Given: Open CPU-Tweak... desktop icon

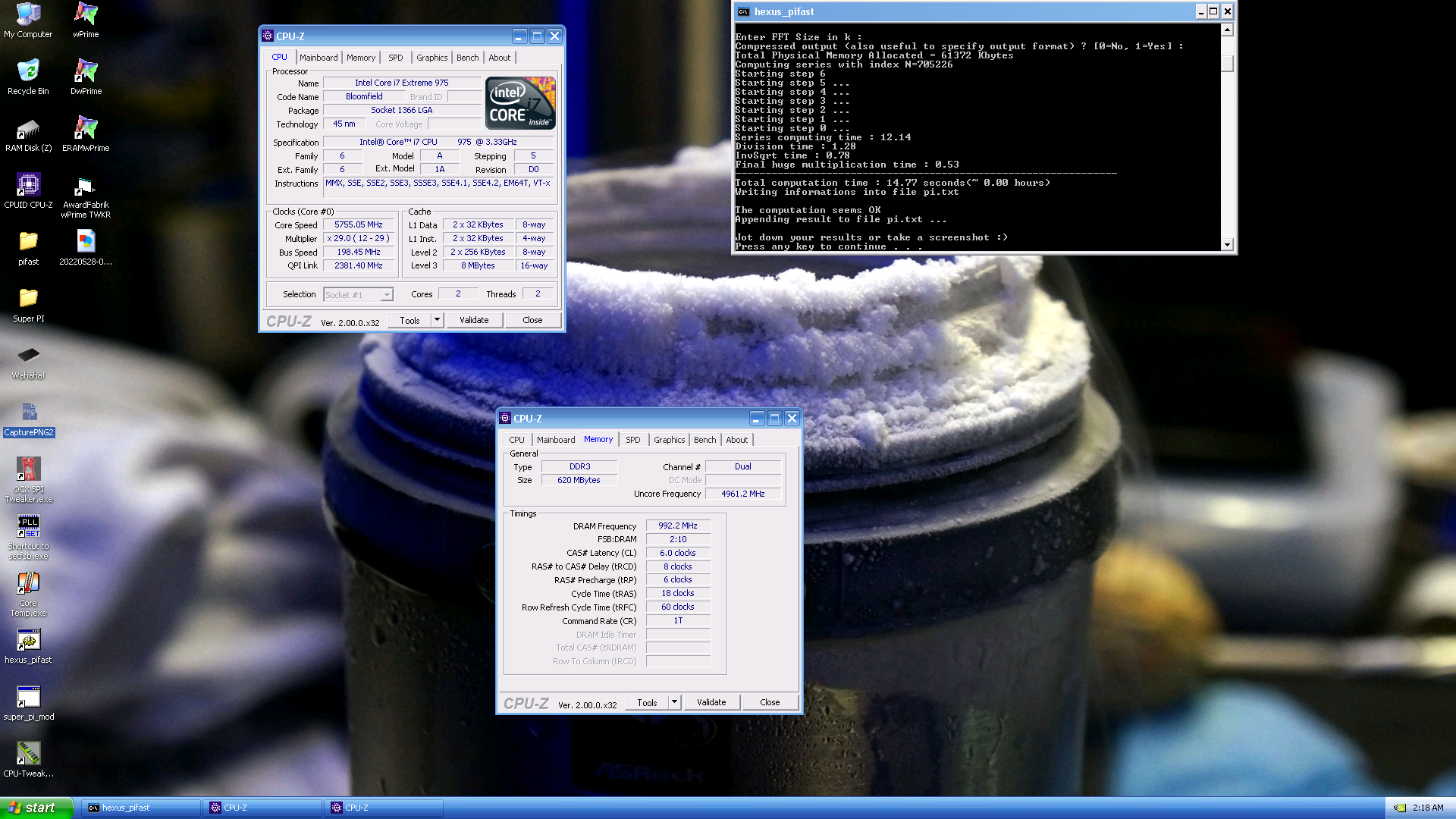Looking at the screenshot, I should (x=28, y=760).
